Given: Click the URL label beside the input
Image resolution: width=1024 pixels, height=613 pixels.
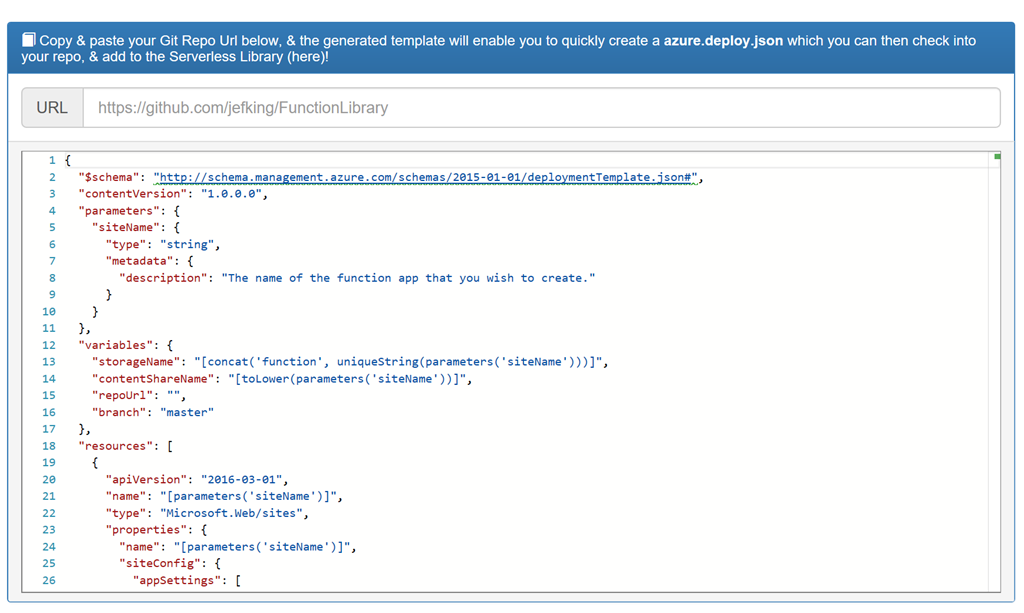Looking at the screenshot, I should [x=52, y=107].
